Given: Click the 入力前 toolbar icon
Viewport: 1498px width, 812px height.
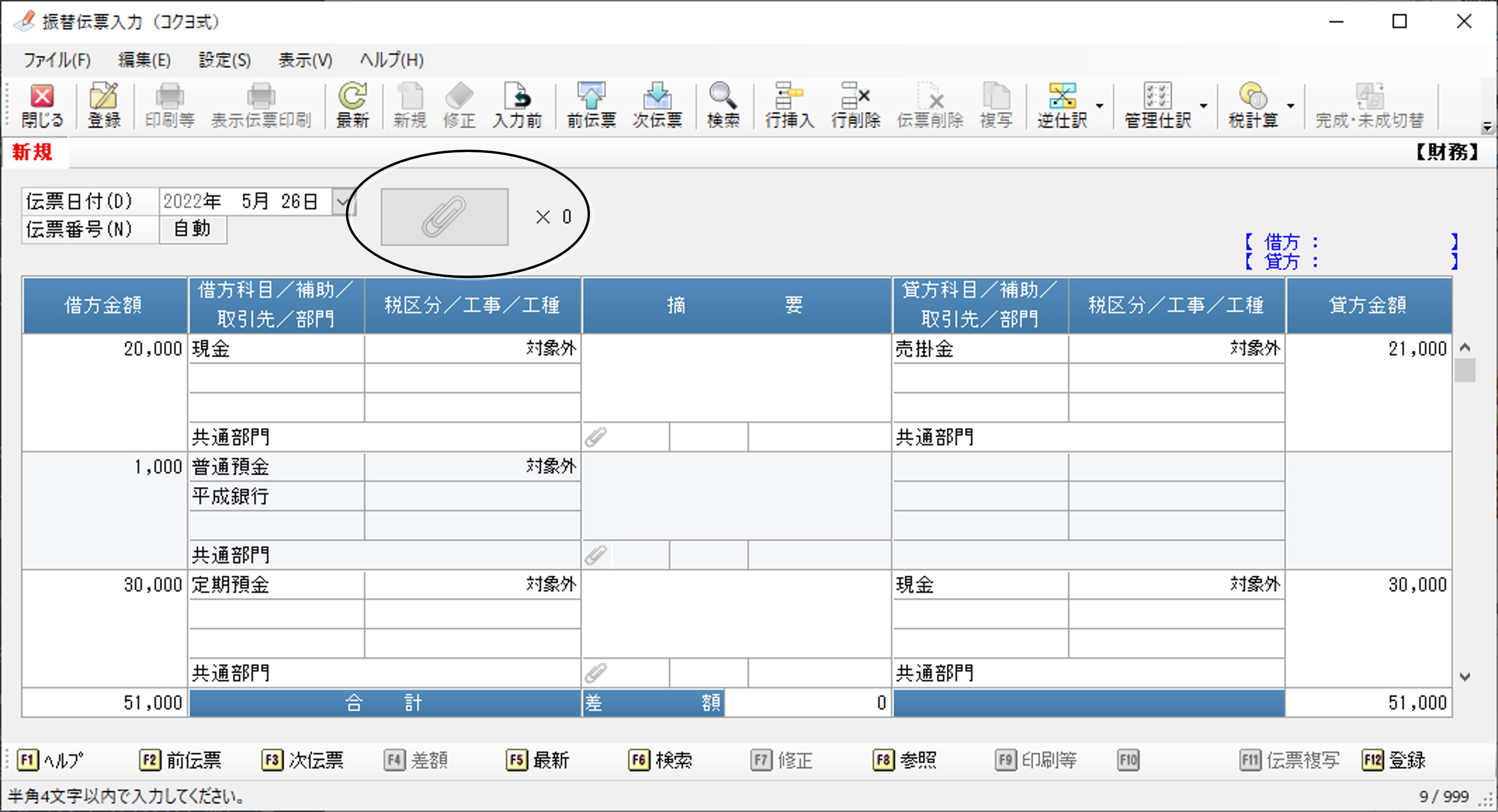Looking at the screenshot, I should (x=517, y=106).
